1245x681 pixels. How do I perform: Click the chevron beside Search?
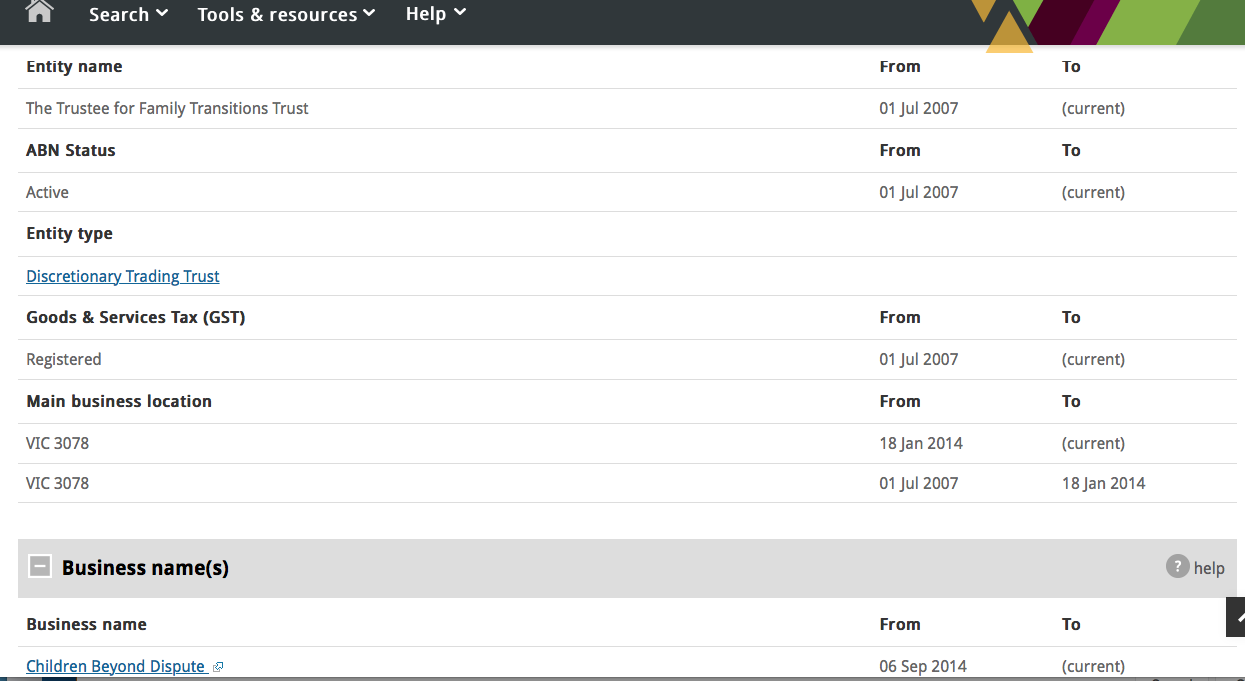coord(162,13)
